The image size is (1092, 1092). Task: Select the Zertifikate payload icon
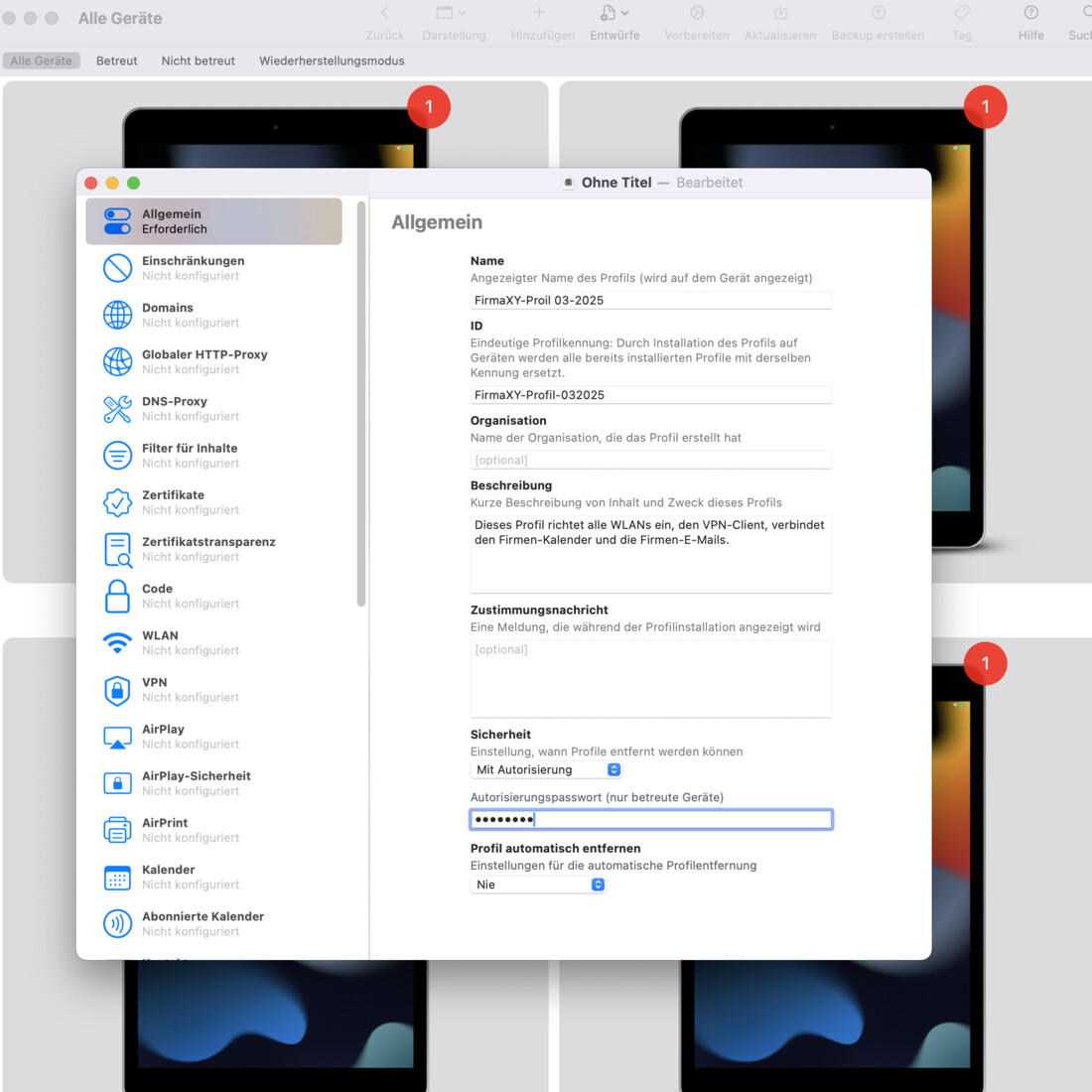pos(117,501)
